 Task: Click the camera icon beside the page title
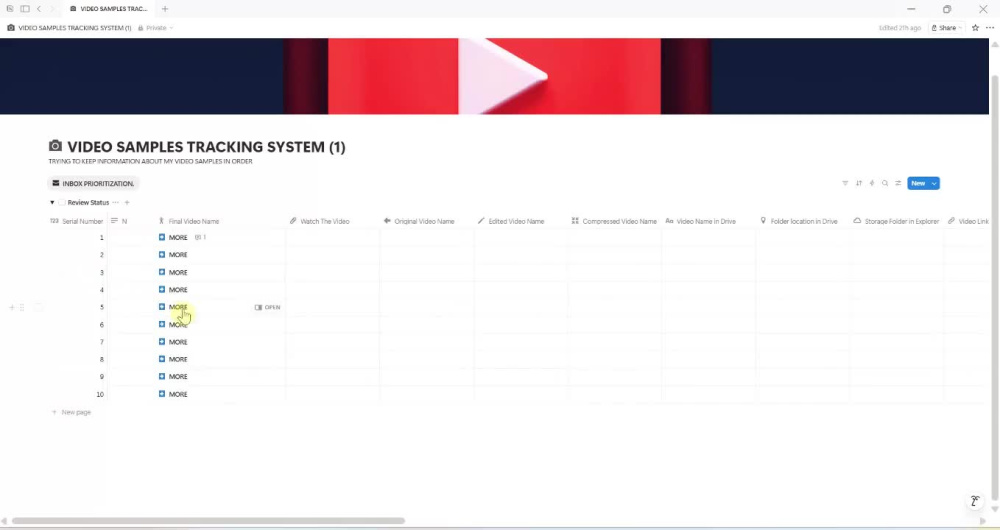coord(55,146)
